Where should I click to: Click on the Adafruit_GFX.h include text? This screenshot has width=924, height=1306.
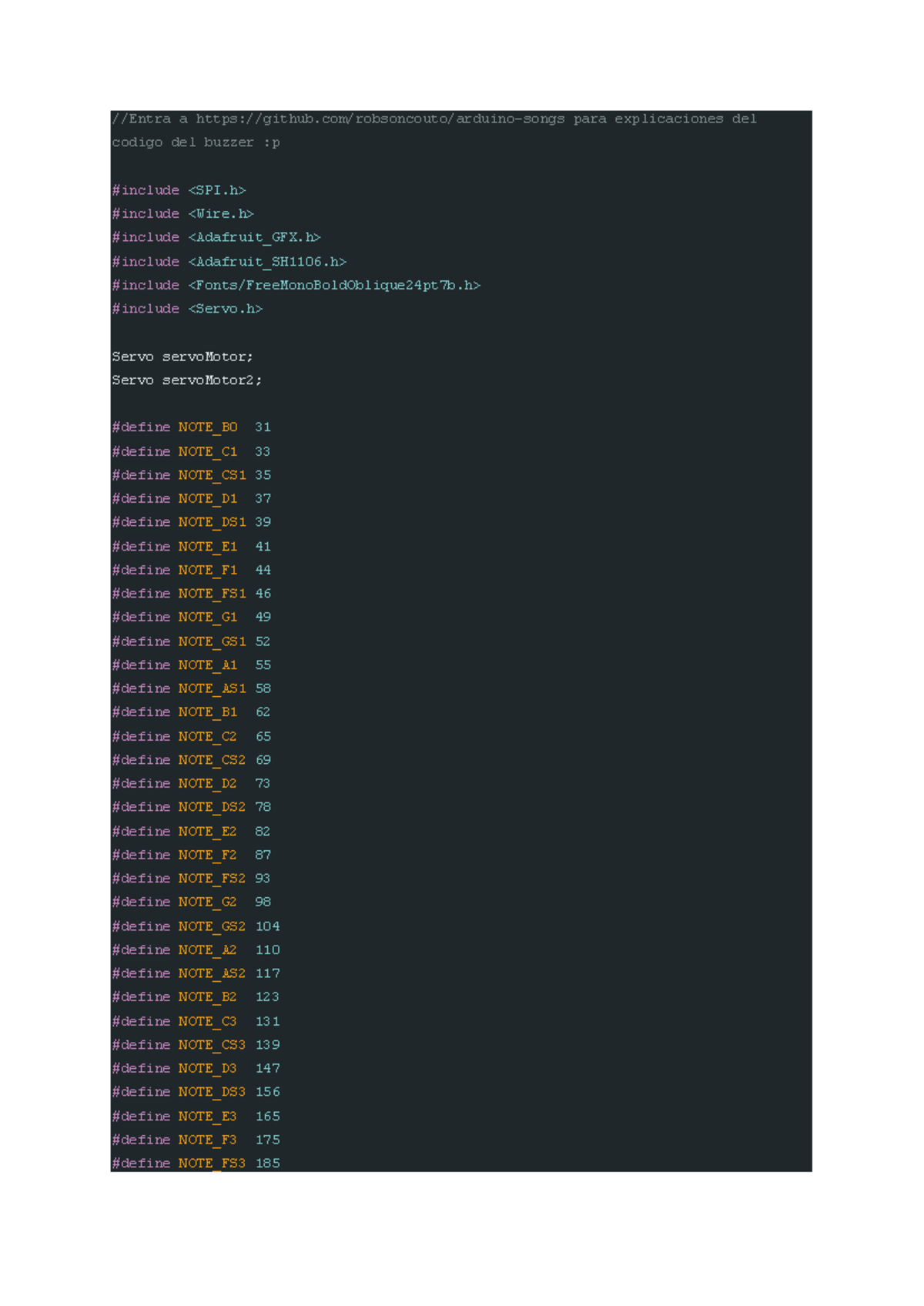coord(254,237)
